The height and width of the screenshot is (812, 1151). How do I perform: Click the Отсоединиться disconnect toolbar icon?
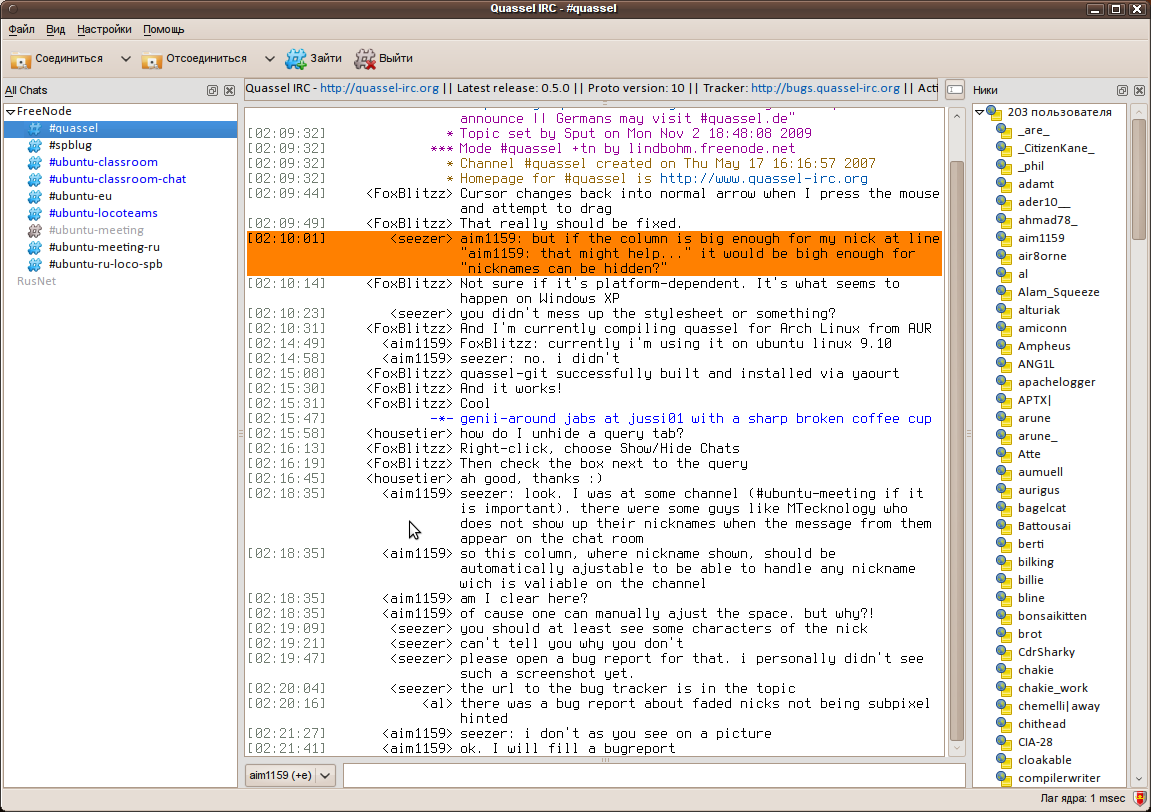point(151,59)
